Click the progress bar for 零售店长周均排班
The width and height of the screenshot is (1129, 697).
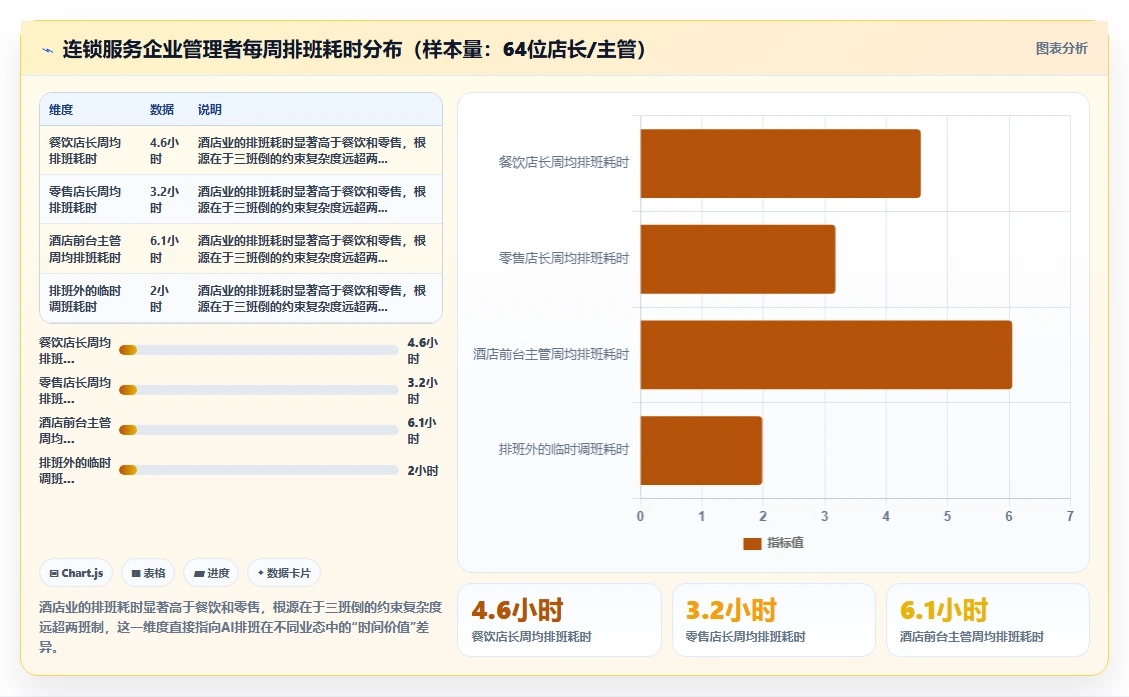(258, 390)
